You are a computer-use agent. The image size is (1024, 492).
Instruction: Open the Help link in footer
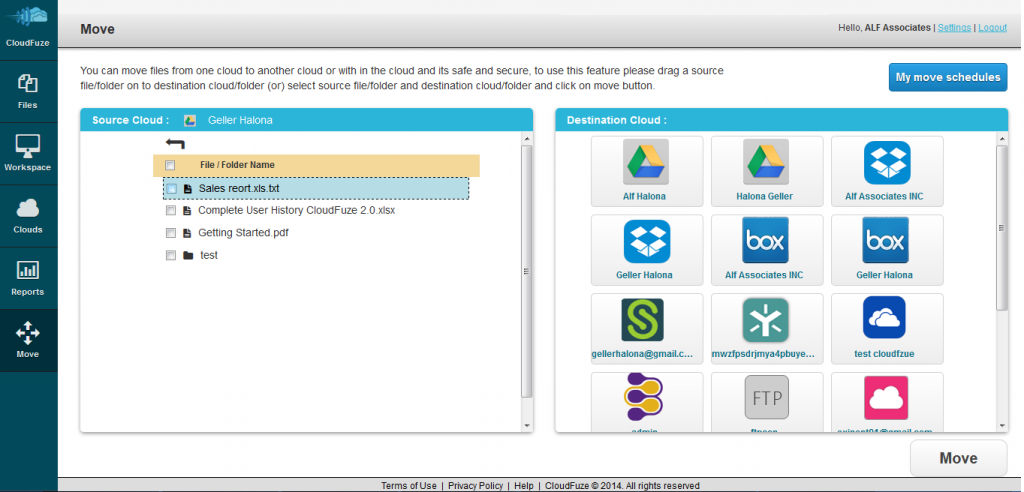[x=524, y=485]
